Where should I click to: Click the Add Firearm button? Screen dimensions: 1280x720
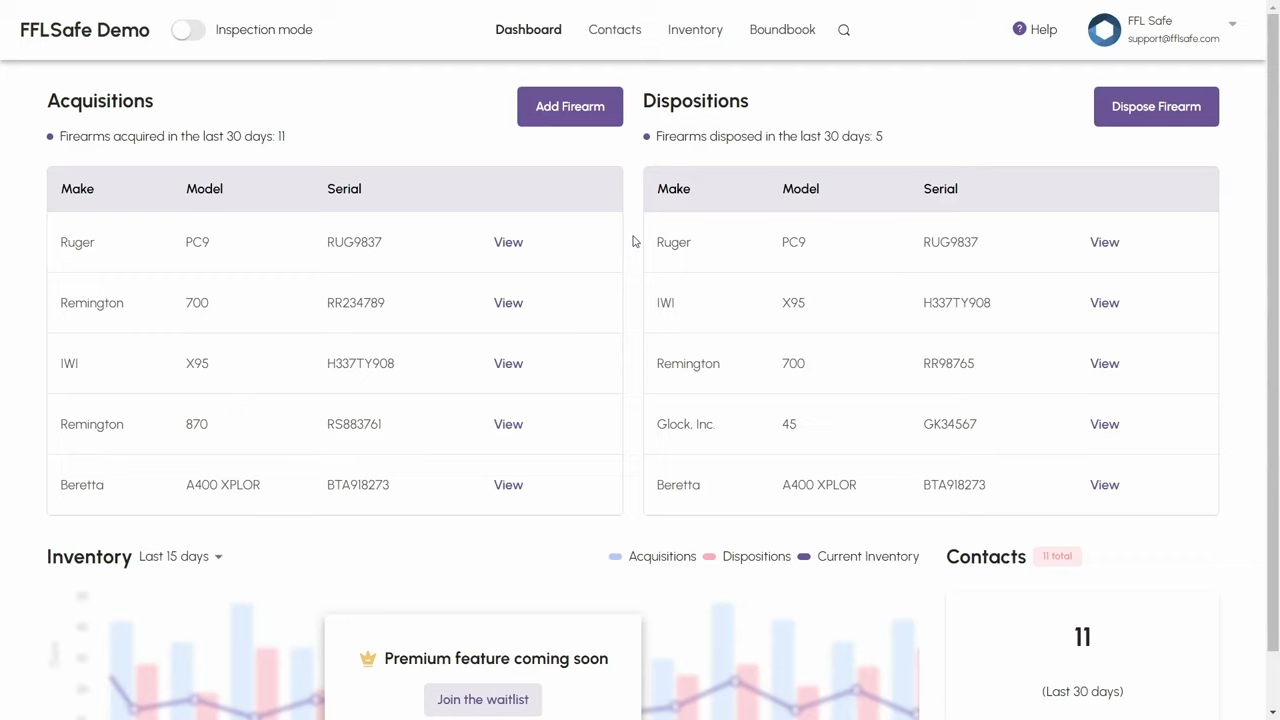[x=570, y=106]
